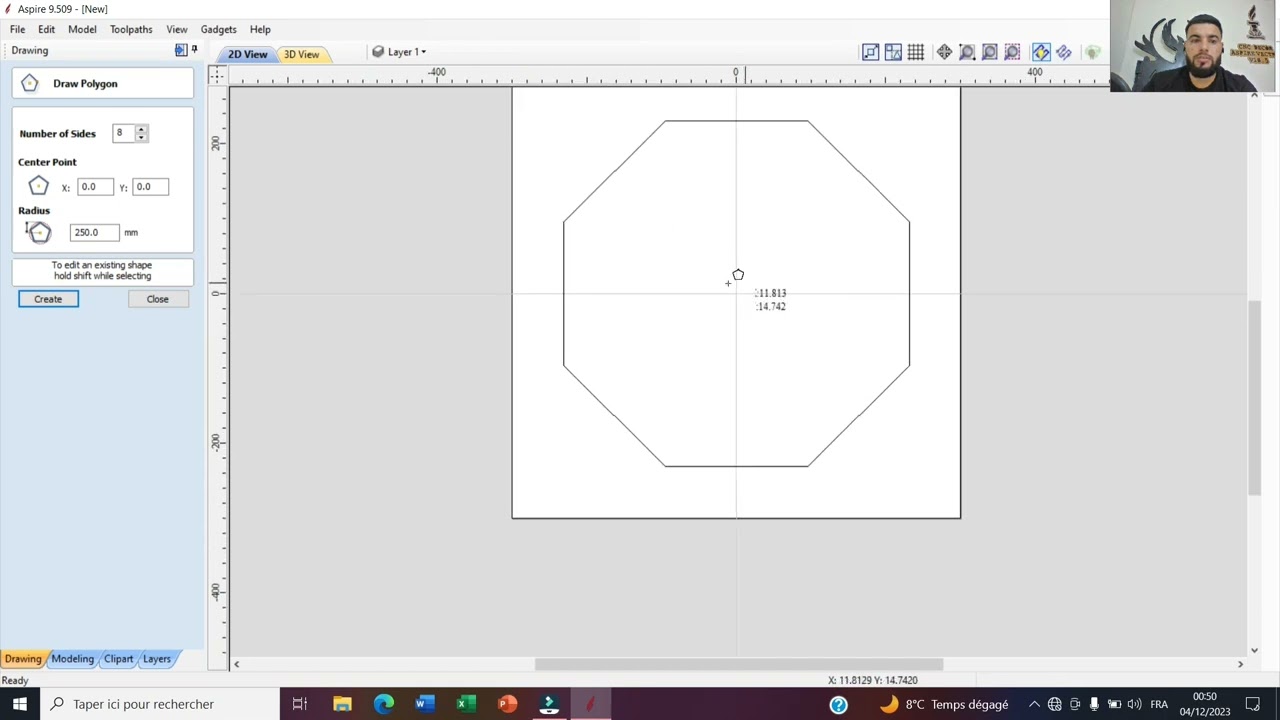Open the Edit menu
The width and height of the screenshot is (1280, 720).
(46, 29)
